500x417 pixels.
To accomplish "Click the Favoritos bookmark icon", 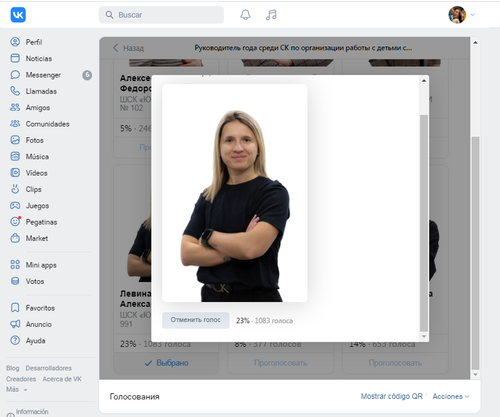I will coord(15,308).
